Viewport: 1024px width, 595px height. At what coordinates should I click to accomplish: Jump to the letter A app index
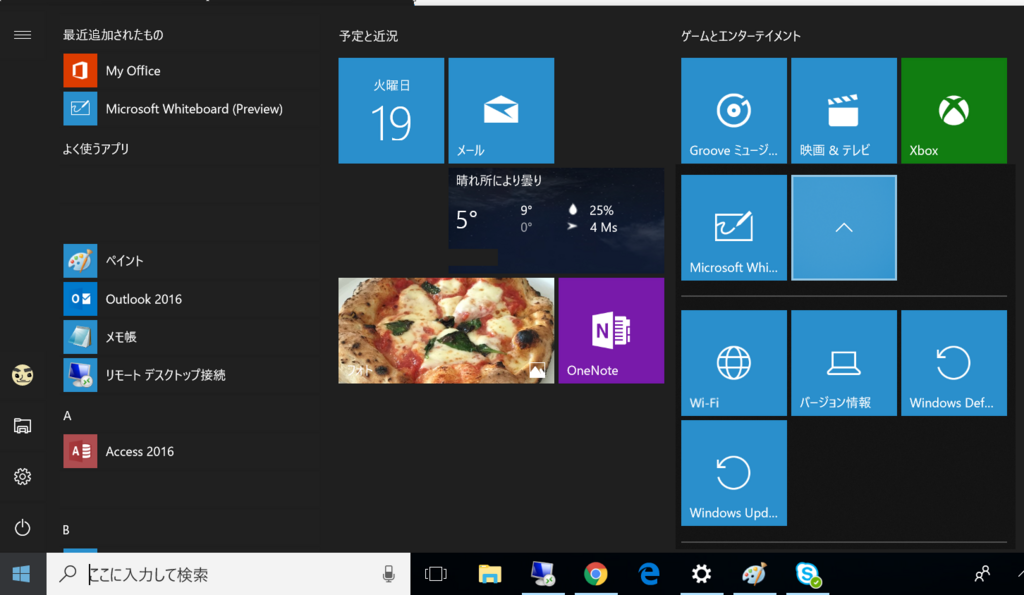tap(67, 416)
